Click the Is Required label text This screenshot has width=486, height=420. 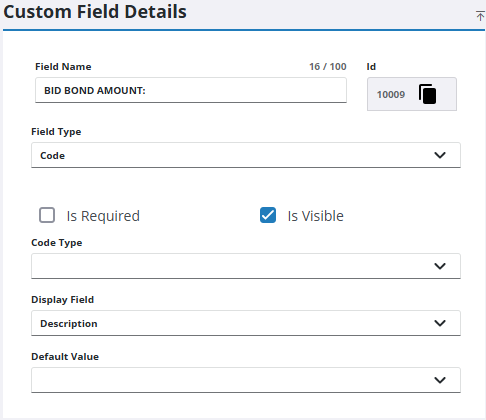tap(103, 216)
